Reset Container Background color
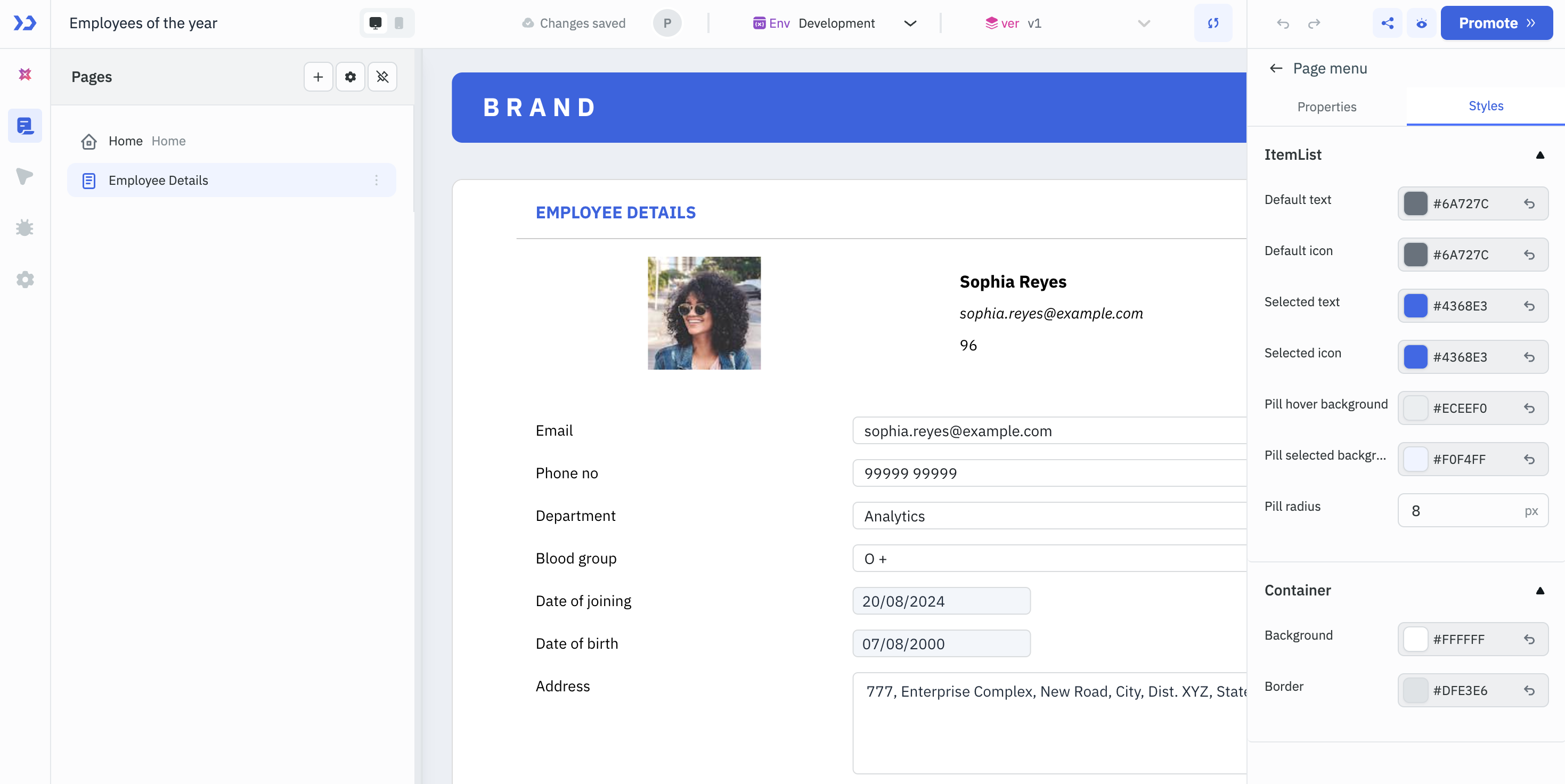Viewport: 1565px width, 784px height. [1529, 639]
